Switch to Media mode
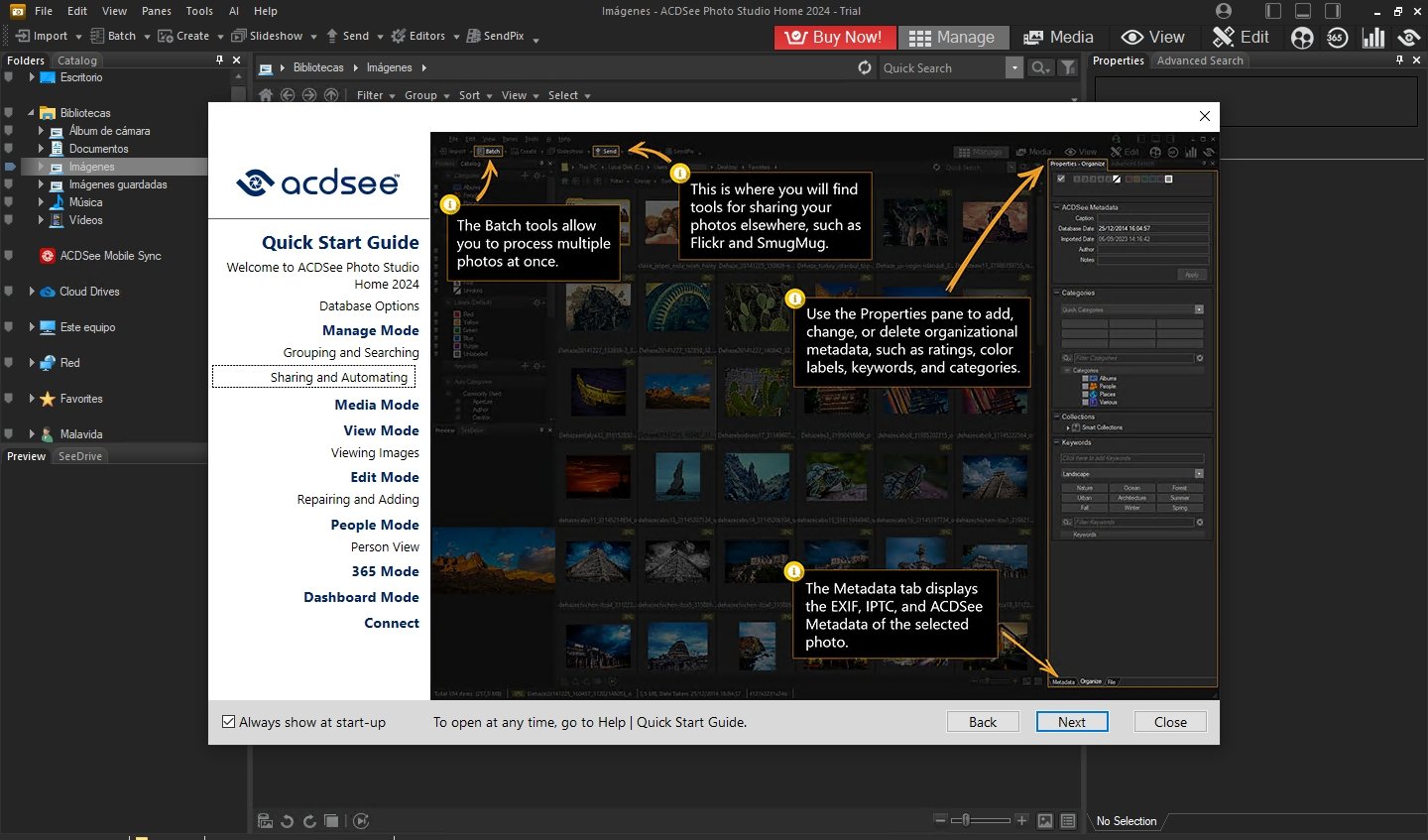 [x=1059, y=37]
